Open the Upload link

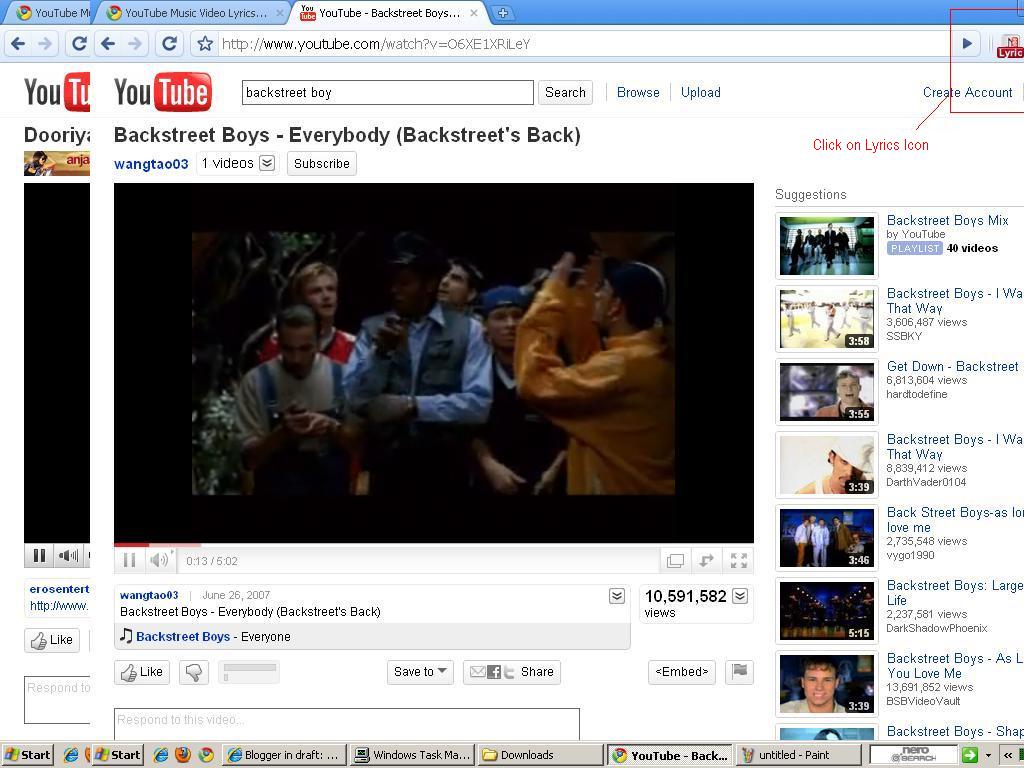click(x=701, y=93)
